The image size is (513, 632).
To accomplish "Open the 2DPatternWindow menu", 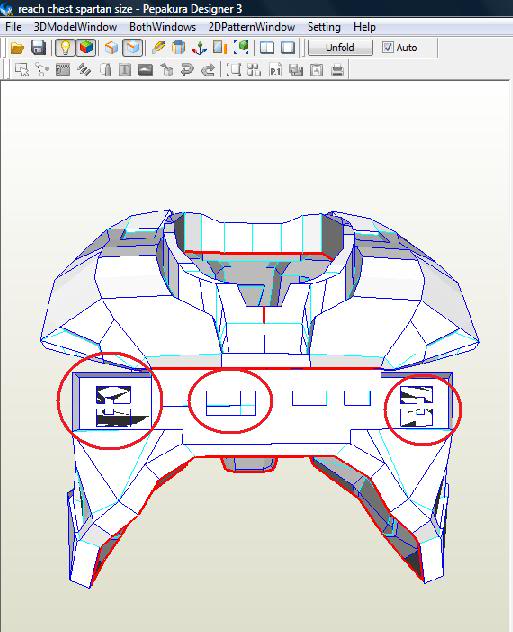I will (252, 27).
